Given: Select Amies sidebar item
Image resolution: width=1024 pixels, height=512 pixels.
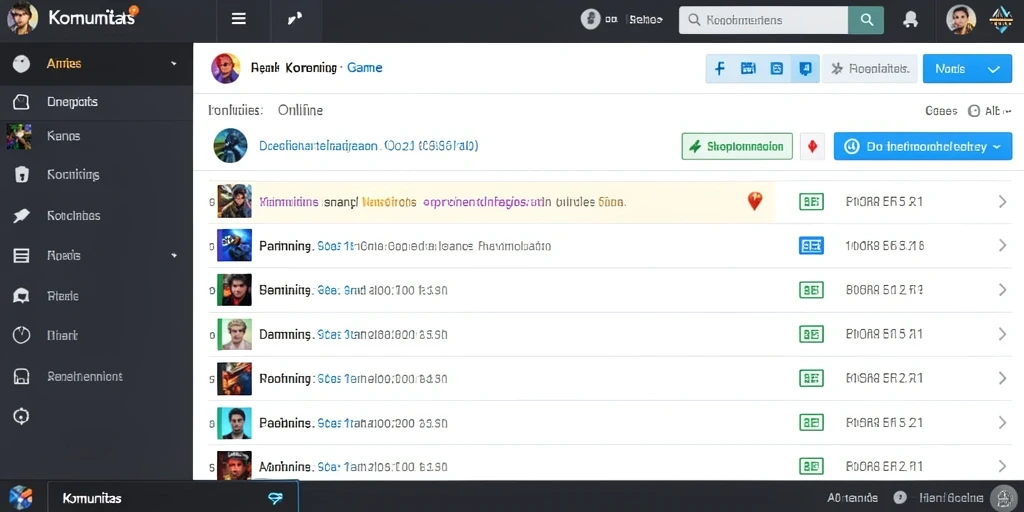Looking at the screenshot, I should point(64,63).
